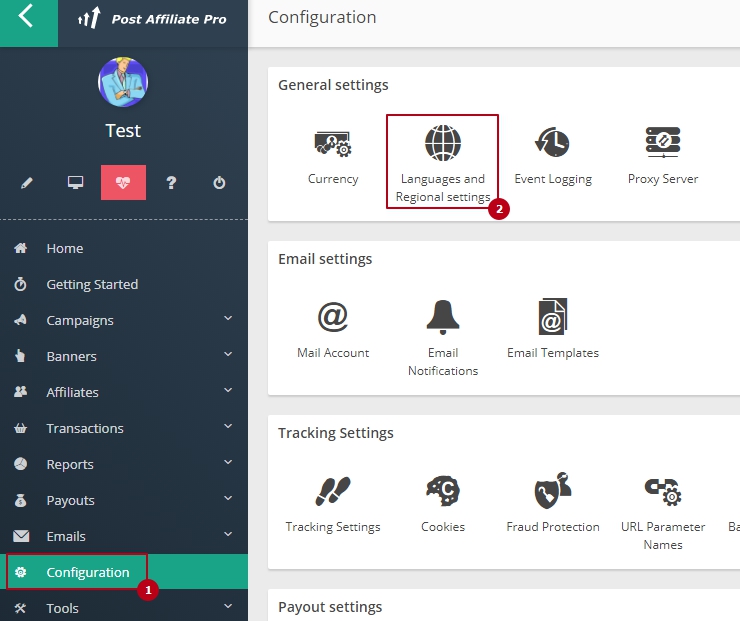740x621 pixels.
Task: Expand the Campaigns menu chevron
Action: pyautogui.click(x=228, y=319)
